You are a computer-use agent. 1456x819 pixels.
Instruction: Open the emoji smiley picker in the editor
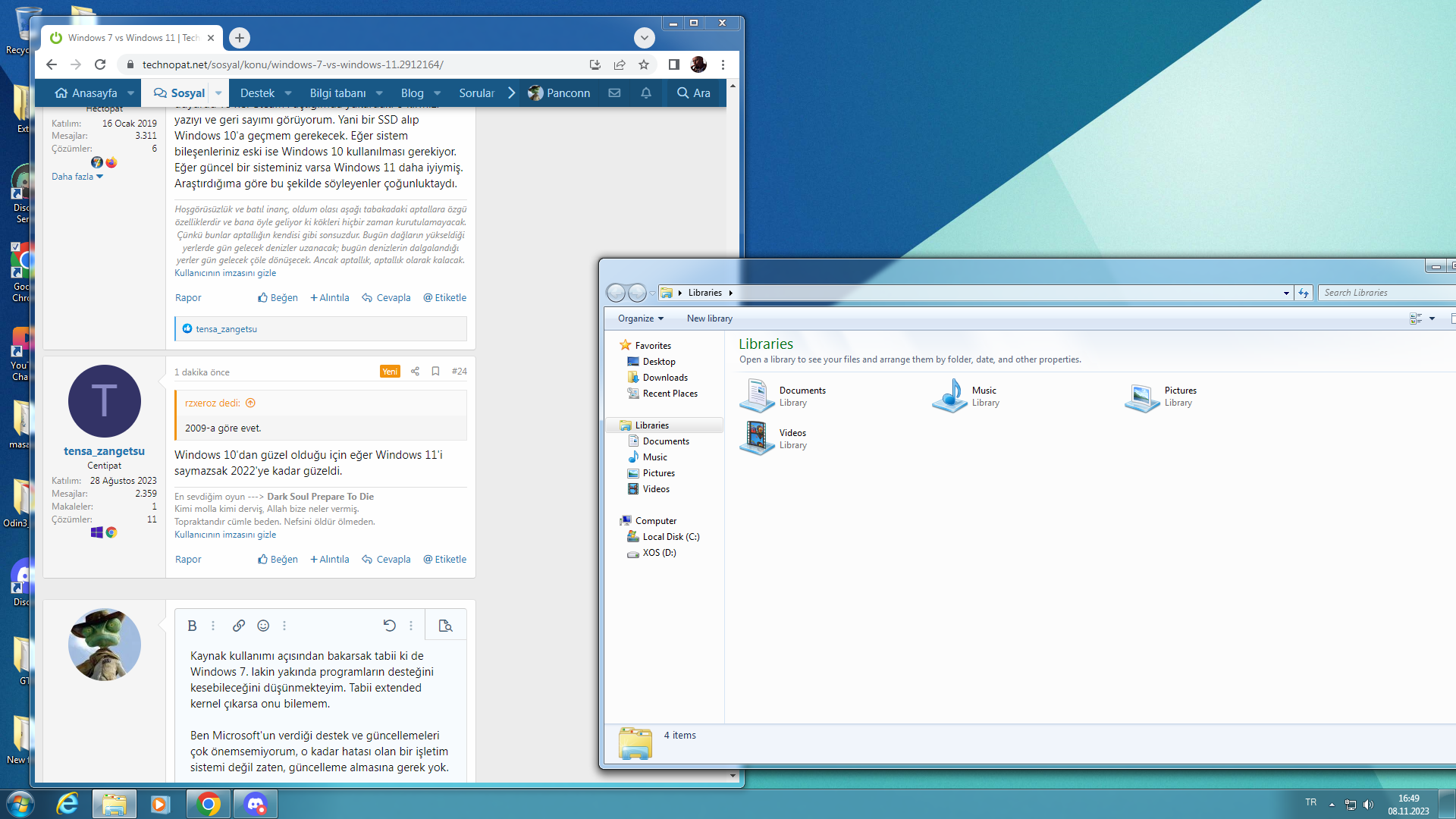[263, 626]
